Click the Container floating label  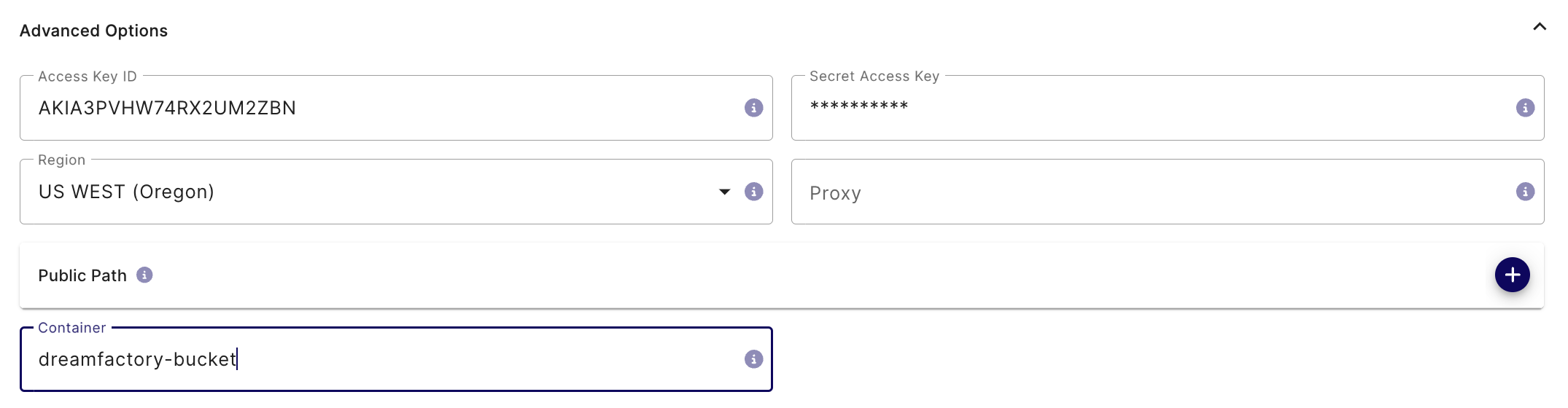[x=71, y=328]
